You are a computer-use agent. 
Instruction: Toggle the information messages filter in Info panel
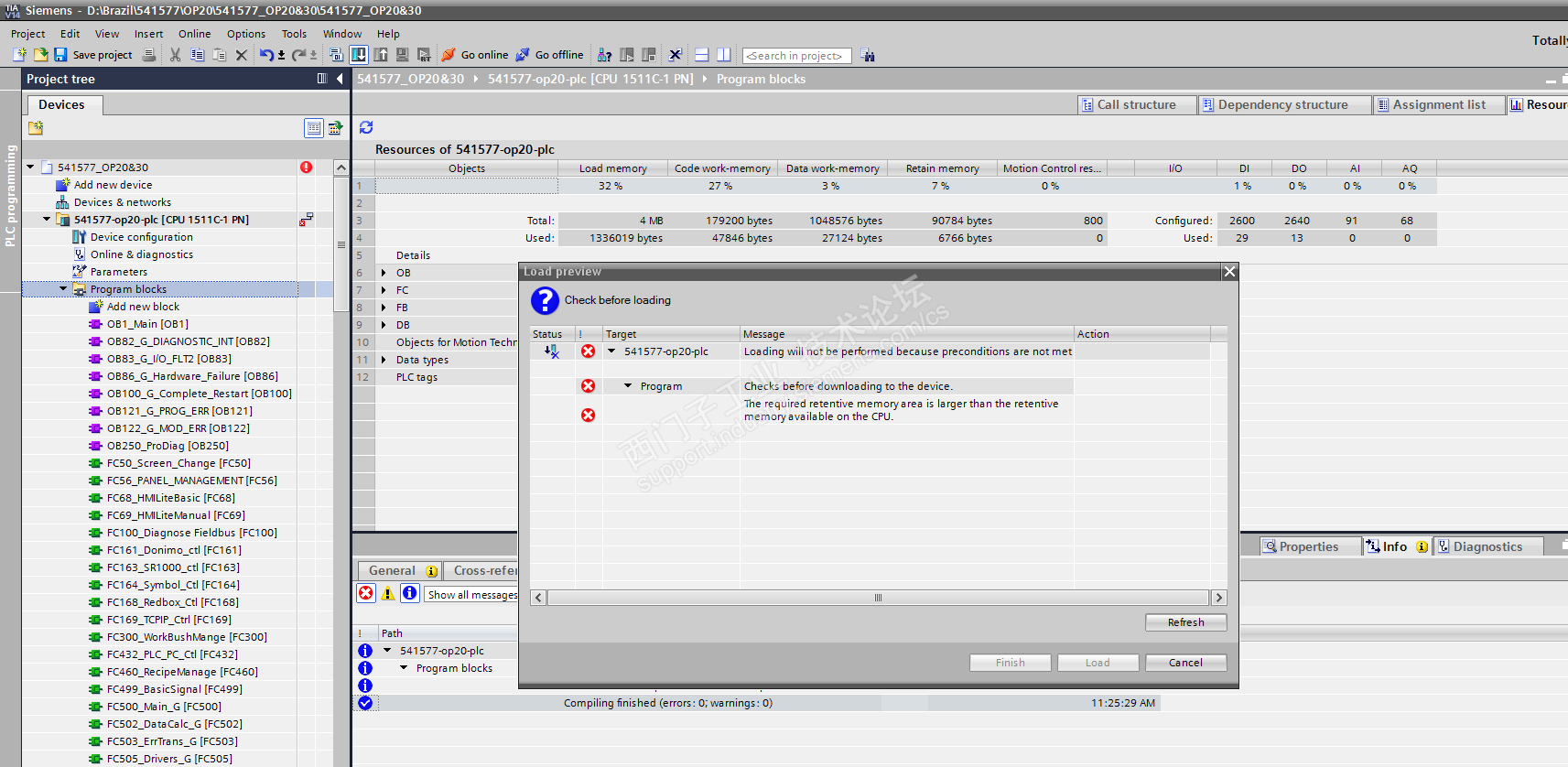410,593
